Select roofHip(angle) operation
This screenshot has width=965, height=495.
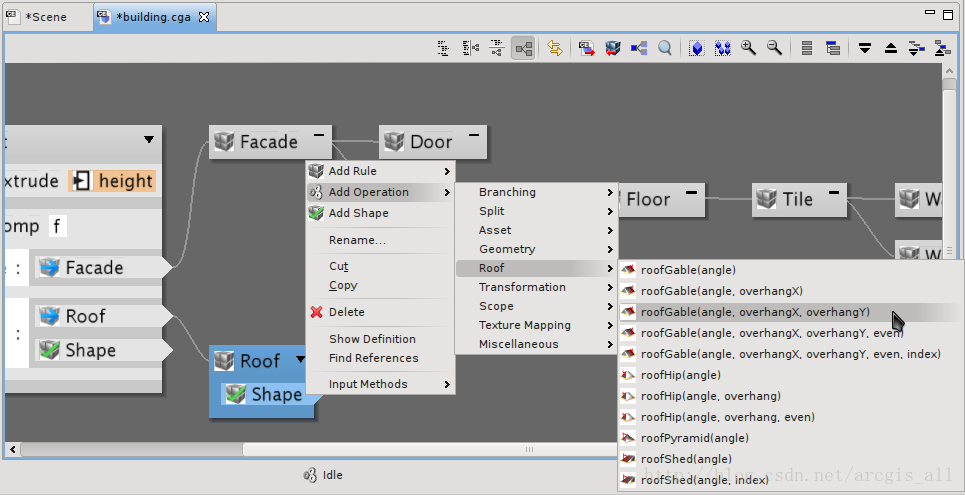(x=791, y=375)
